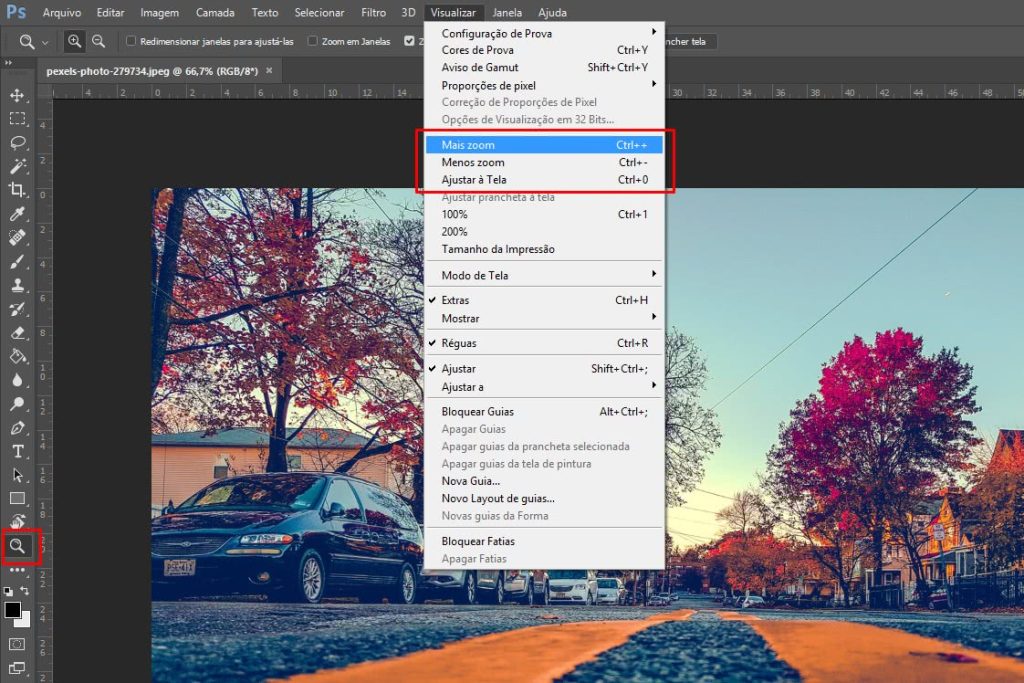This screenshot has width=1024, height=683.
Task: Expand Modo de Tela submenu
Action: pyautogui.click(x=545, y=276)
